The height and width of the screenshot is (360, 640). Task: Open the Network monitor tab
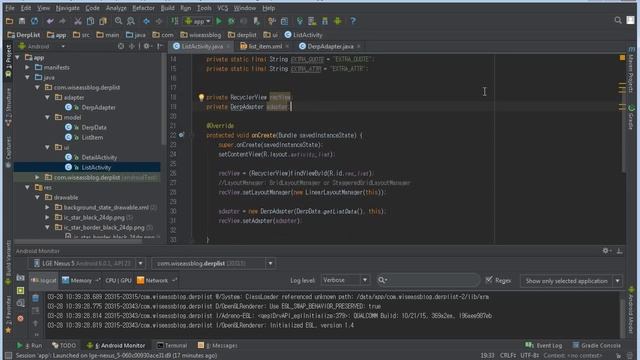click(x=156, y=281)
